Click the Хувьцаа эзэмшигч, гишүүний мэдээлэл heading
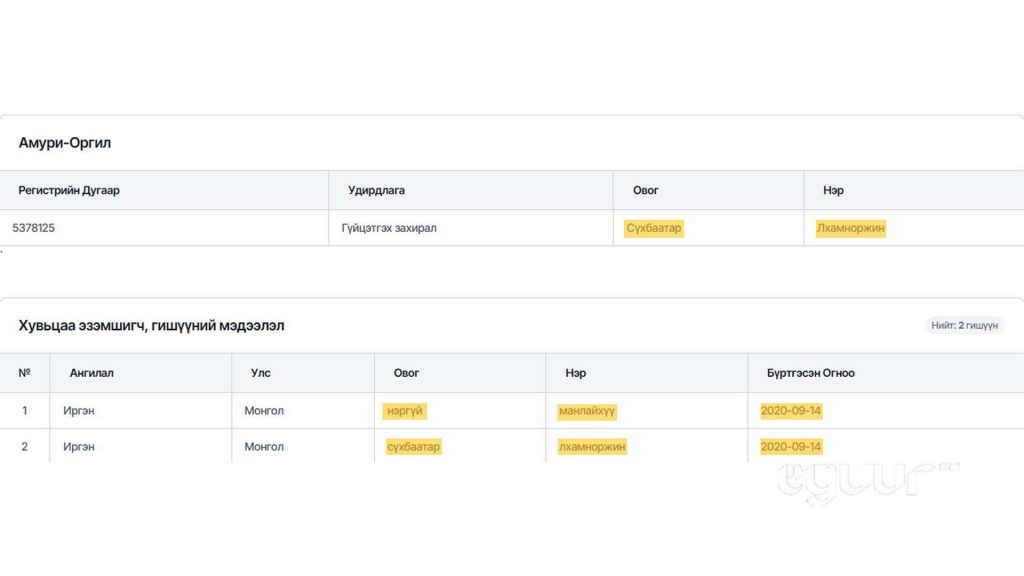Image resolution: width=1024 pixels, height=576 pixels. 151,326
